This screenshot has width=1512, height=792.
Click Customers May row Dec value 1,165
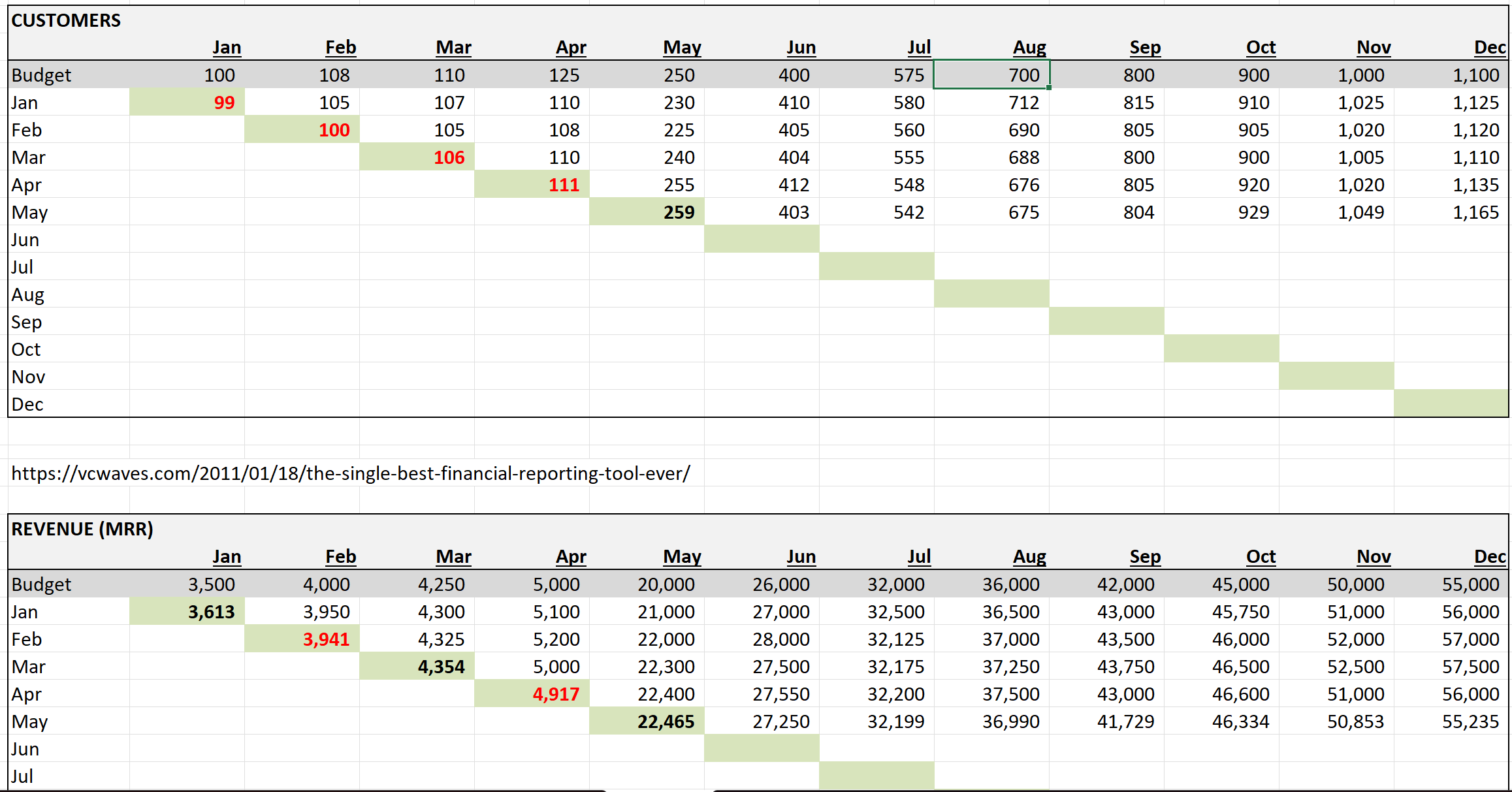(1475, 212)
